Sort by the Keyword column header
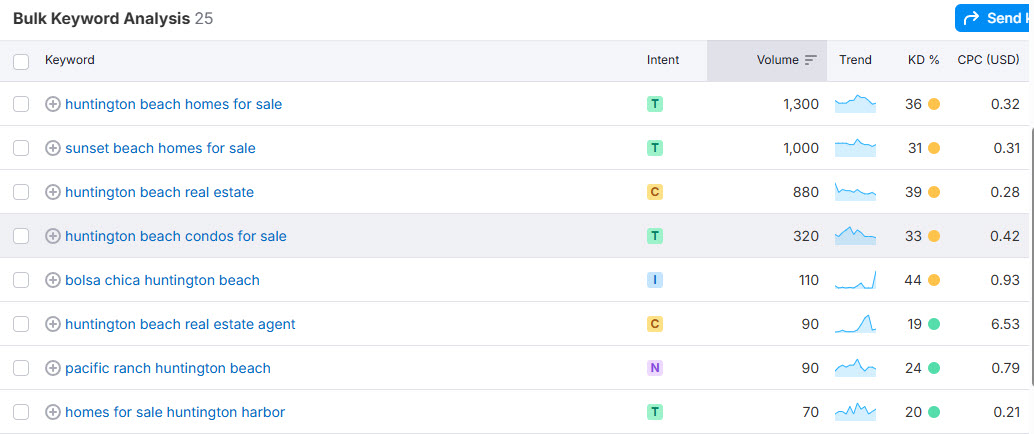This screenshot has width=1034, height=434. [70, 60]
